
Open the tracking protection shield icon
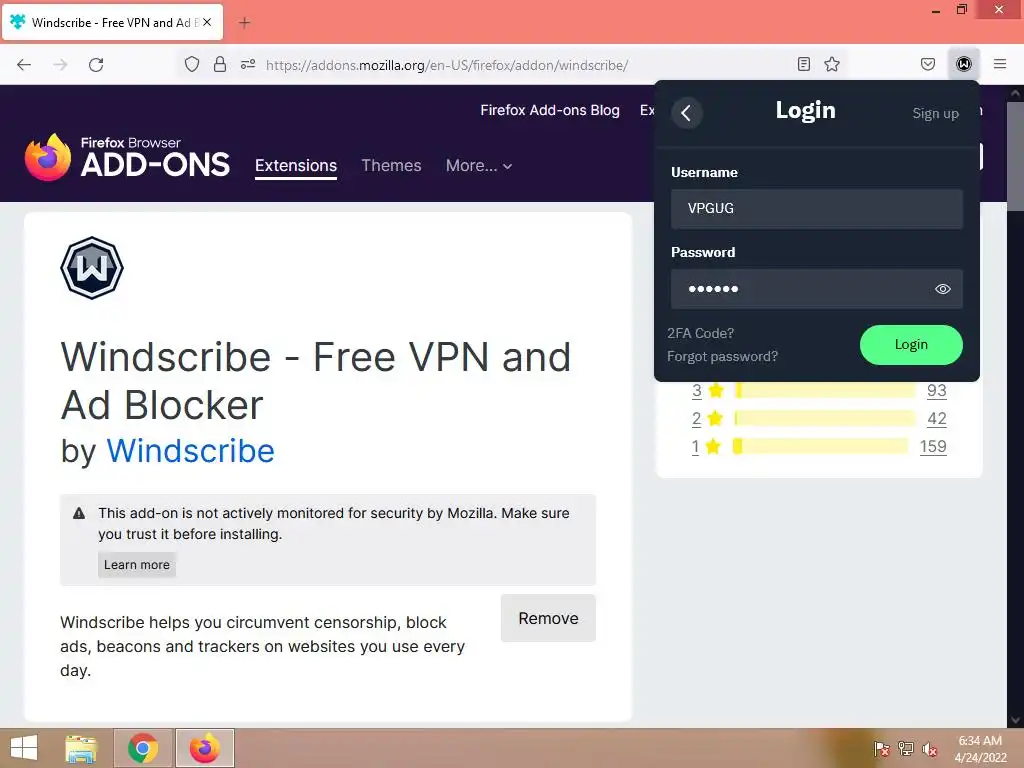191,64
